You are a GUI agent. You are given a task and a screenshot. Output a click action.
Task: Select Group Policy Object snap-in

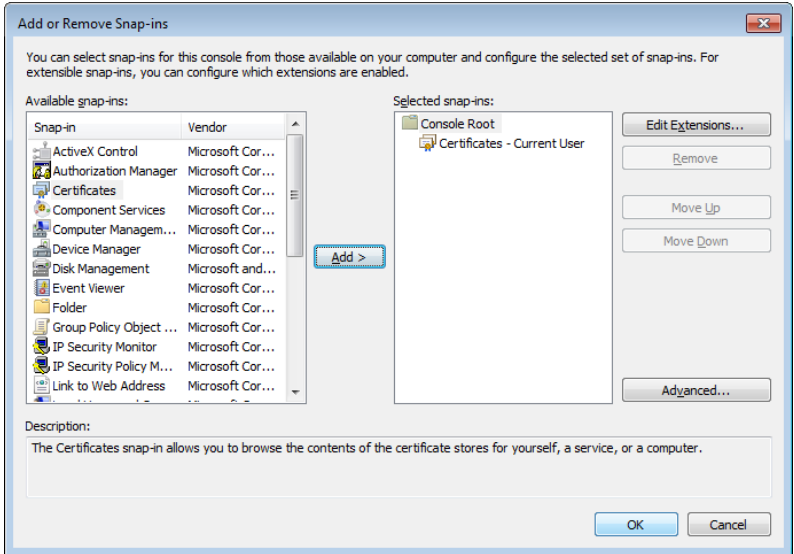click(115, 327)
